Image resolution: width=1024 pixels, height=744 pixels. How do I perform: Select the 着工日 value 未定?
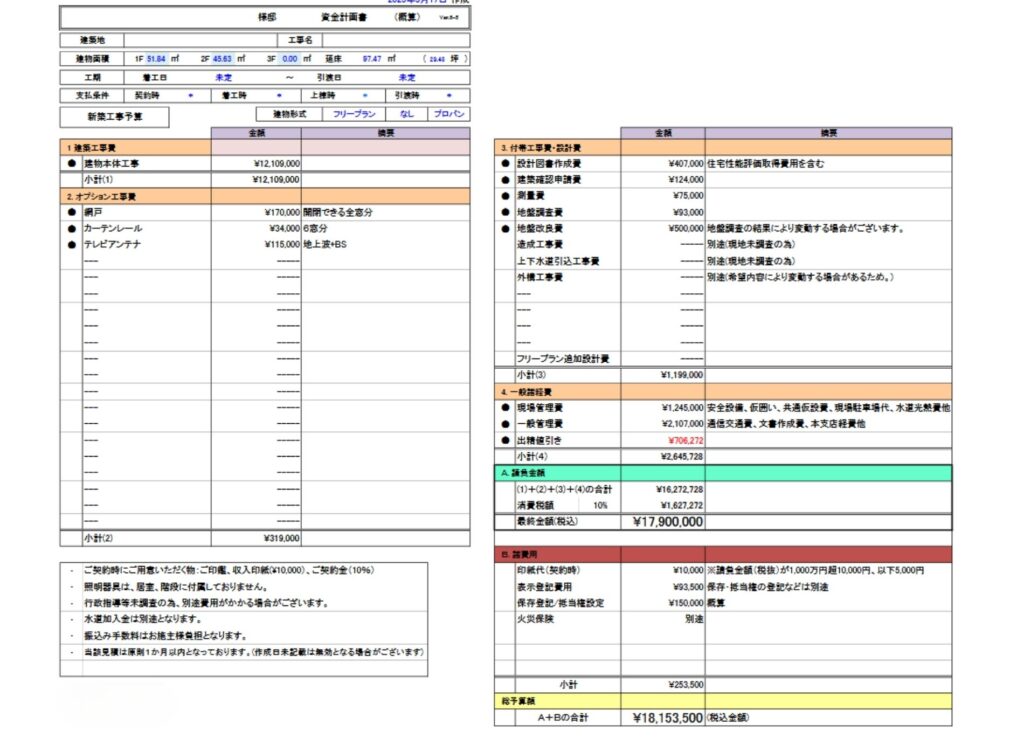point(224,77)
